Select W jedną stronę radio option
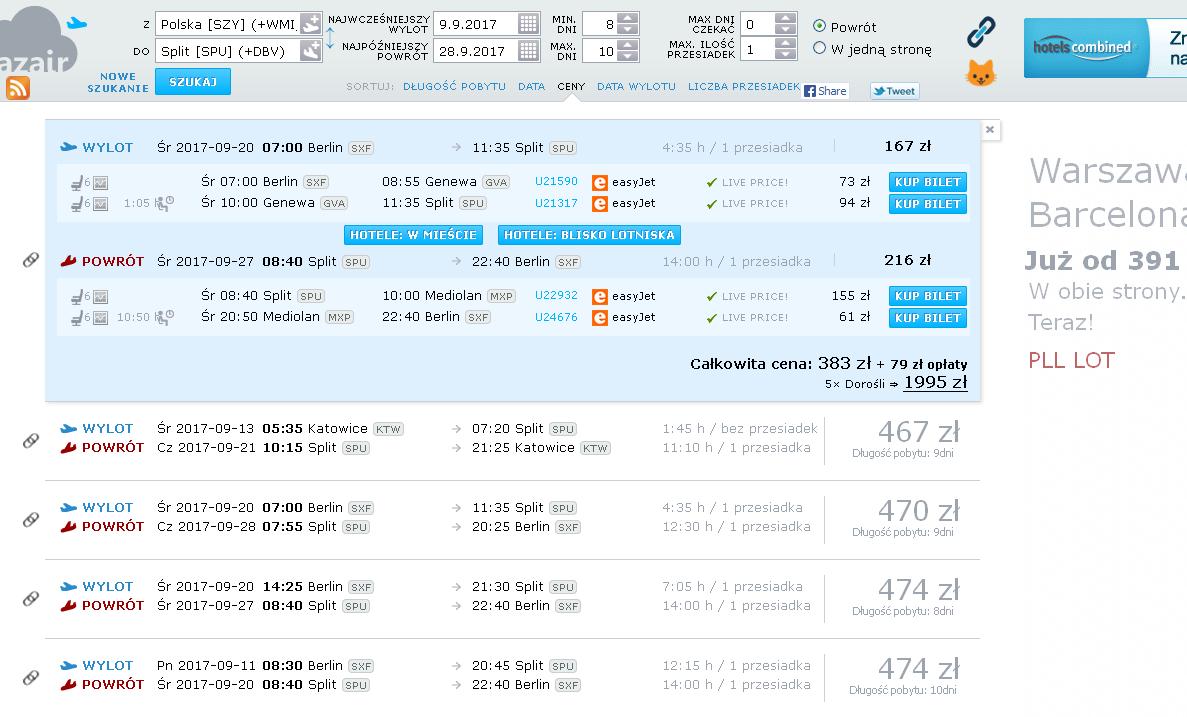This screenshot has height=717, width=1187. (819, 48)
